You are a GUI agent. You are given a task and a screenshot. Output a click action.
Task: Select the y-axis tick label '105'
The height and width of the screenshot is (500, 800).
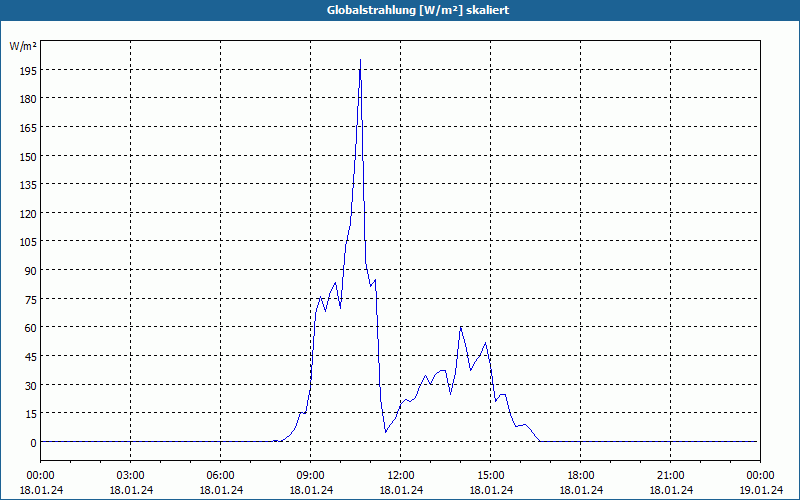(29, 242)
